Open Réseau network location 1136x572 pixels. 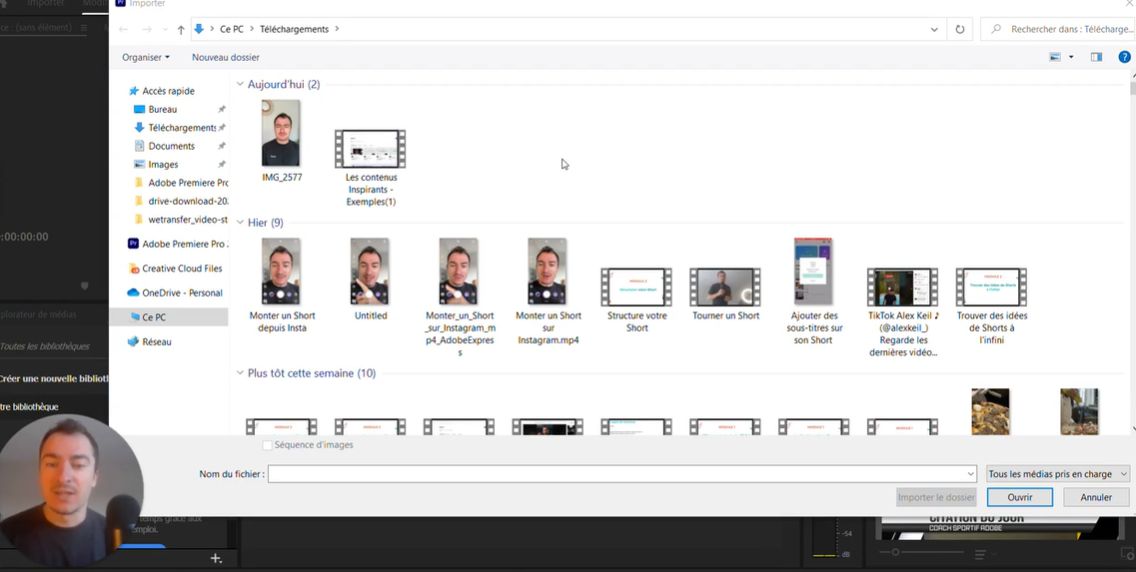pos(156,342)
